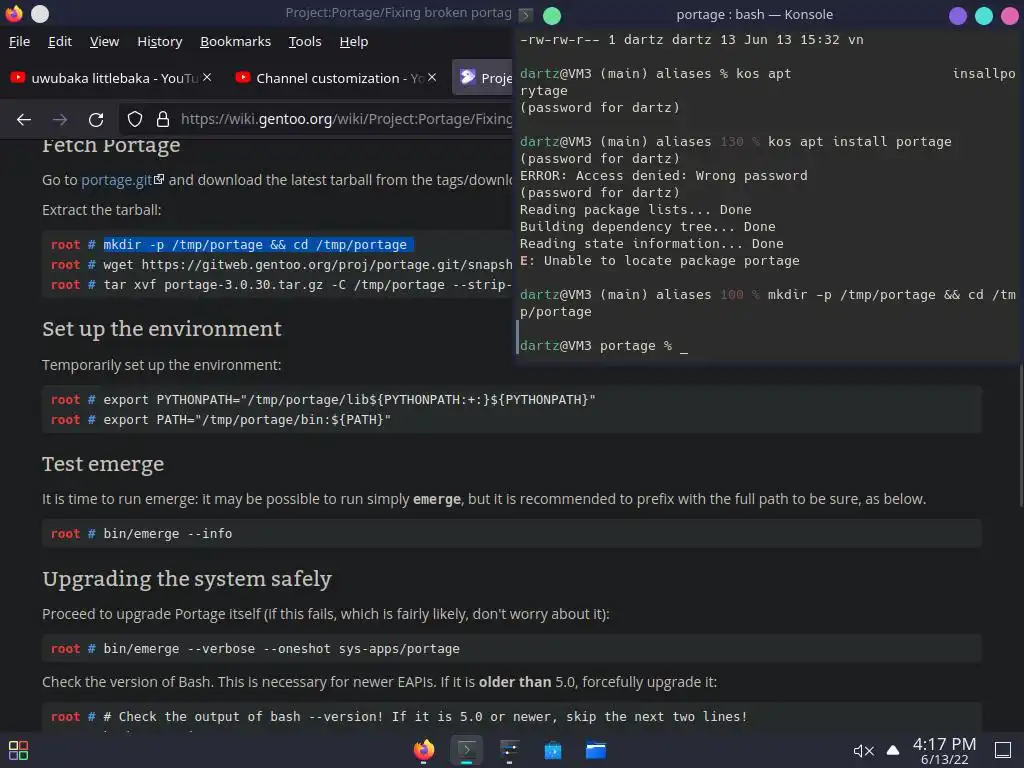Go back to the previous page
The image size is (1024, 768).
coord(24,120)
